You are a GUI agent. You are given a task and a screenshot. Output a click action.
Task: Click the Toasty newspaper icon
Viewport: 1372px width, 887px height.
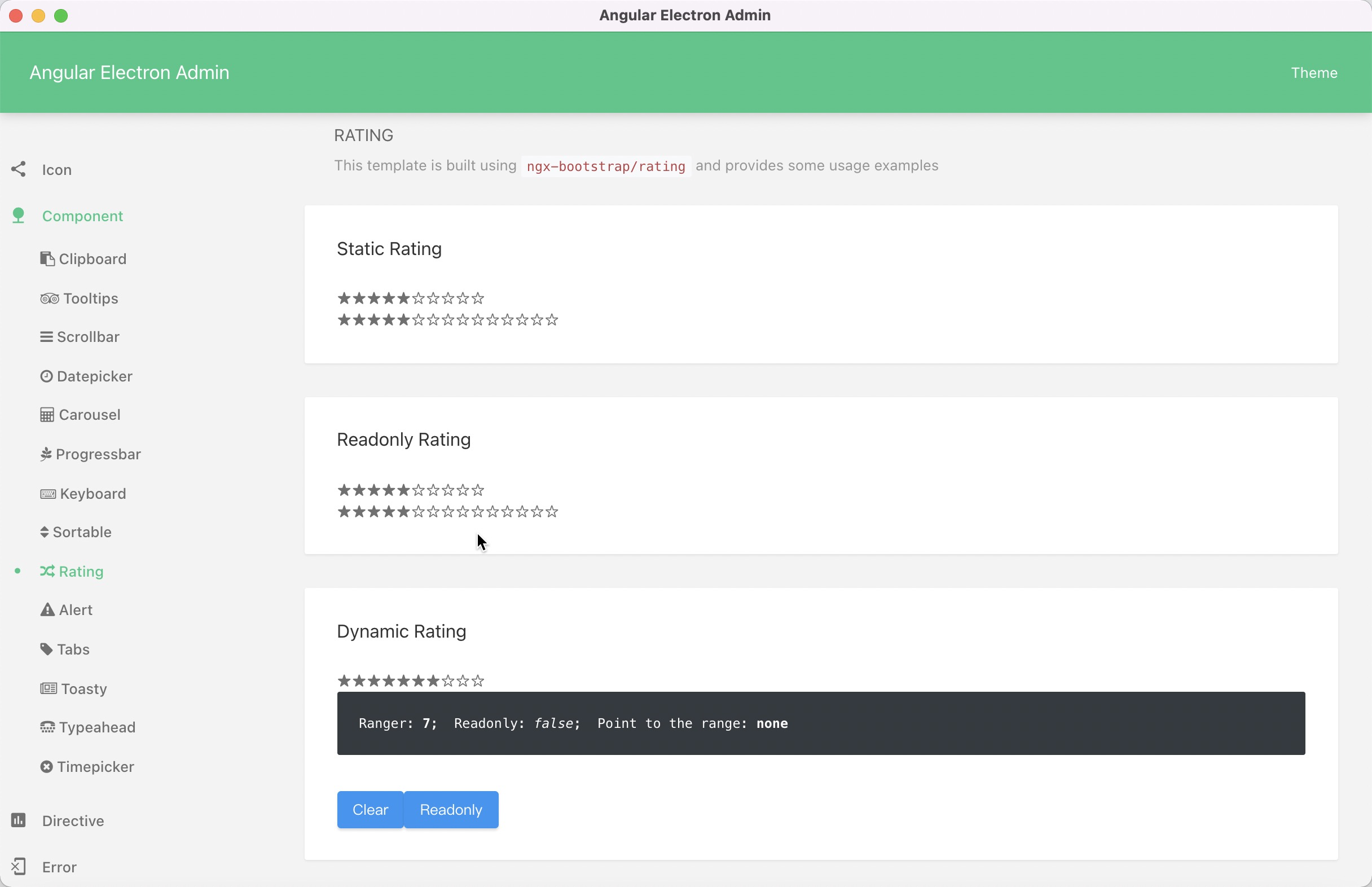[49, 688]
